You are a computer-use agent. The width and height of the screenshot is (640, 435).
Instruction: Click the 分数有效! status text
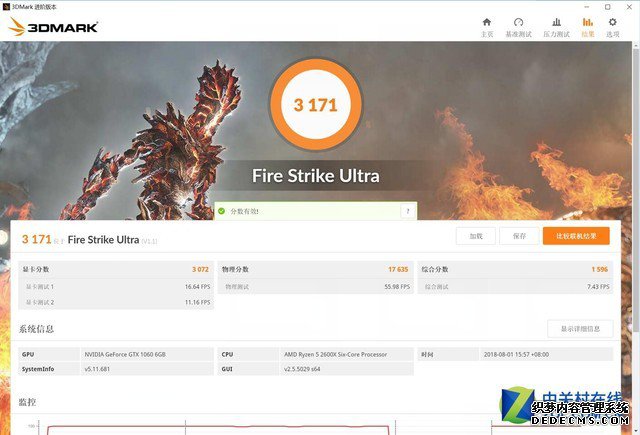(x=244, y=211)
